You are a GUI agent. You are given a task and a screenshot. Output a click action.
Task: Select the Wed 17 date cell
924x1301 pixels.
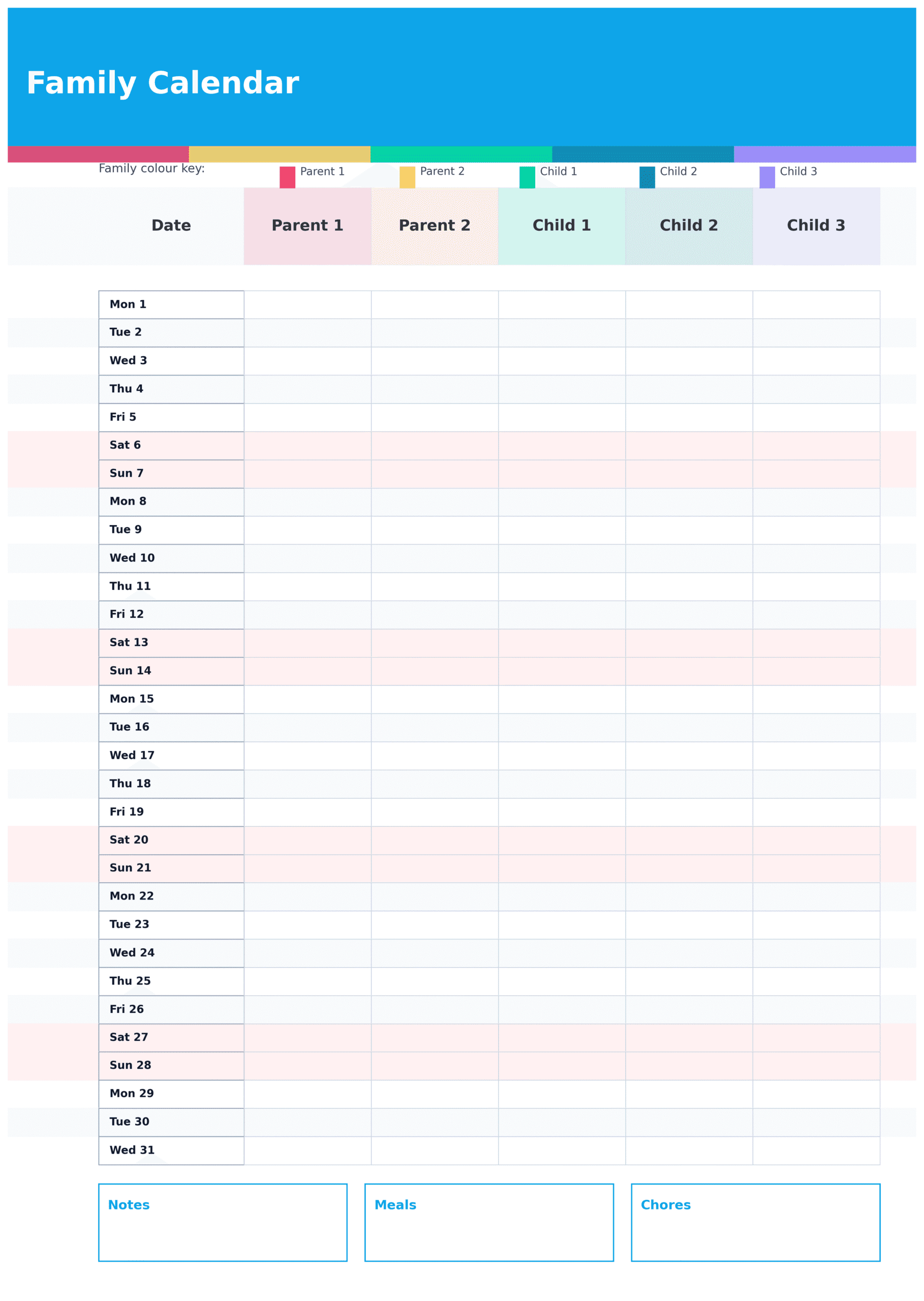[171, 756]
